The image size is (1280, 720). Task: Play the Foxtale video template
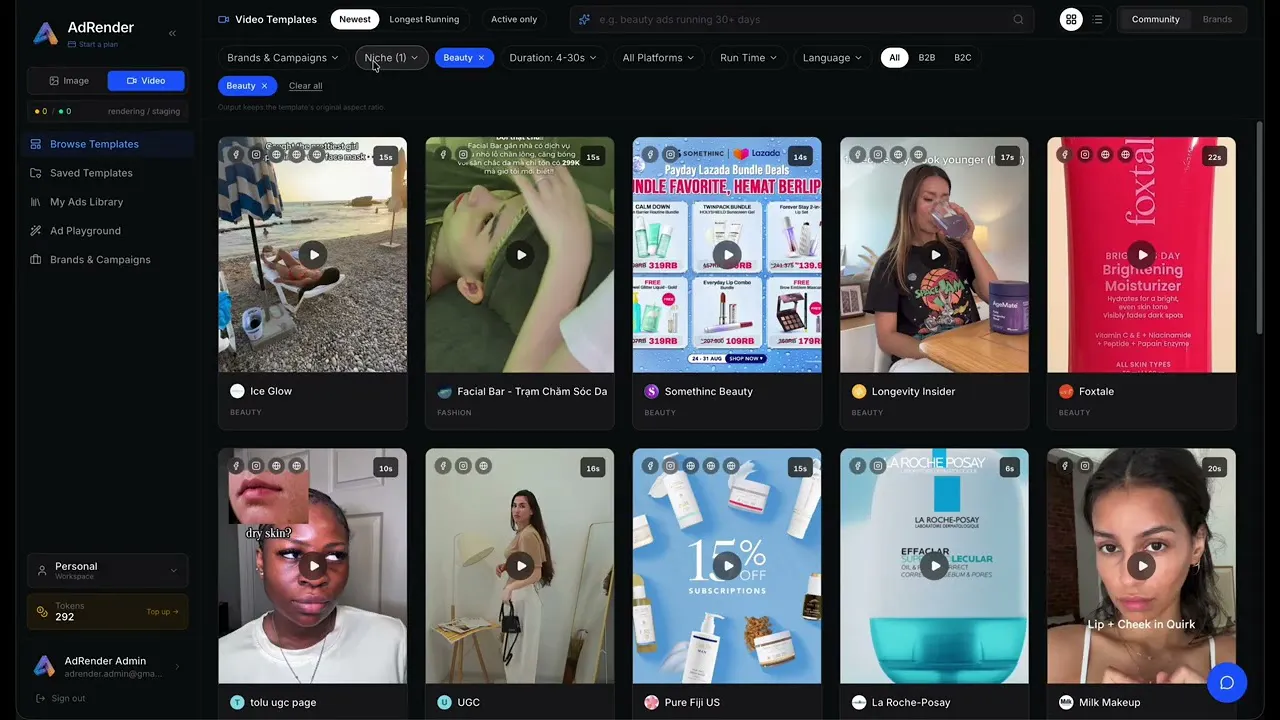point(1141,255)
